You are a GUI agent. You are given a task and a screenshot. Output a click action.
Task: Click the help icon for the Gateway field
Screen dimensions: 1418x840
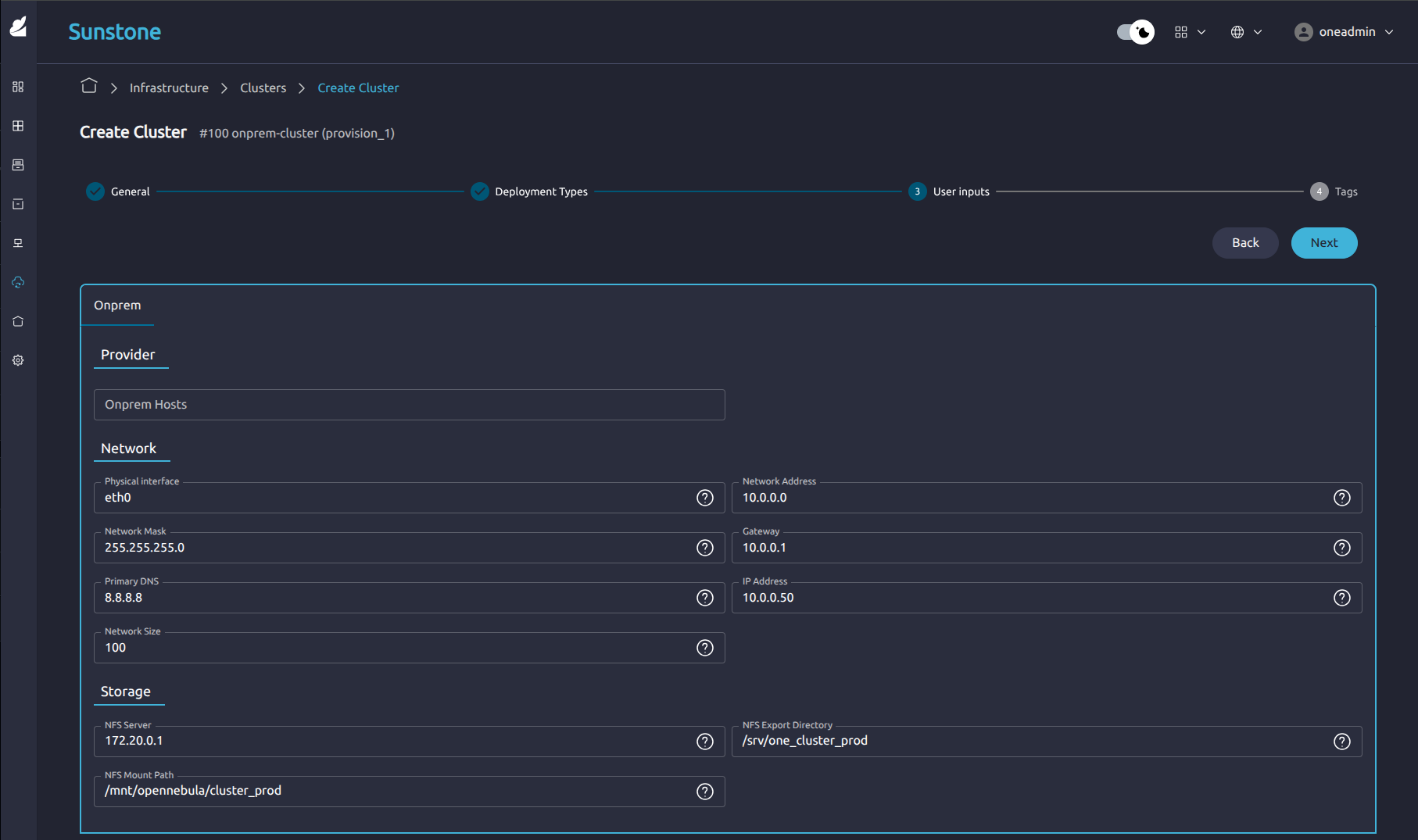pos(1341,548)
